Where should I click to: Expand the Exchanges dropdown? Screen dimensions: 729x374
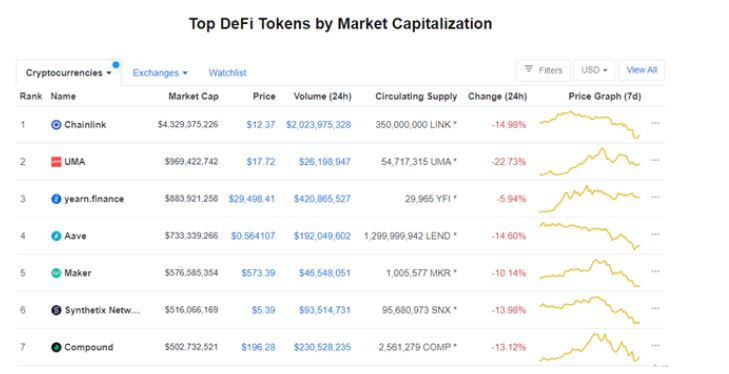pyautogui.click(x=160, y=73)
